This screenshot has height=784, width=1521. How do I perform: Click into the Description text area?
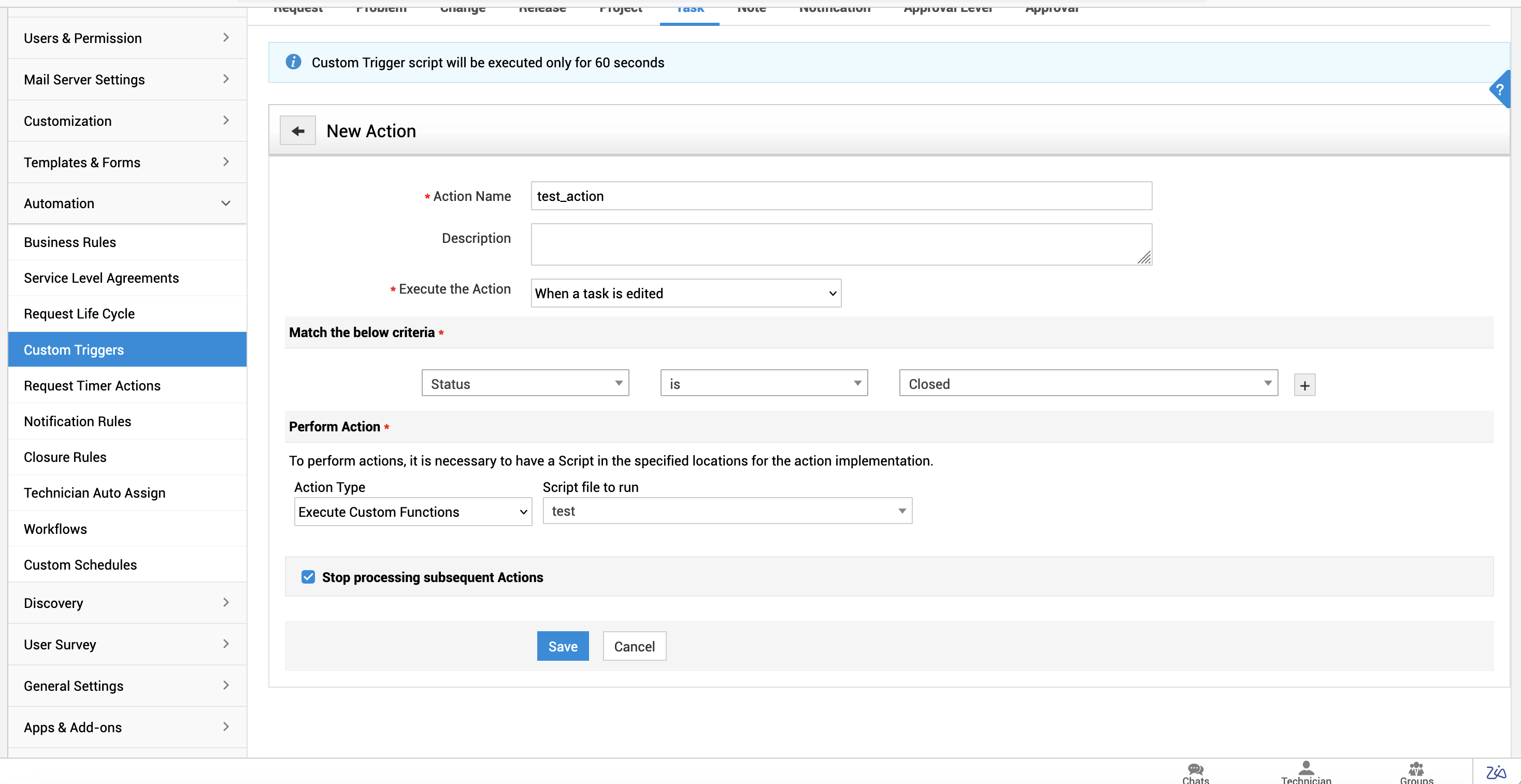(x=841, y=244)
